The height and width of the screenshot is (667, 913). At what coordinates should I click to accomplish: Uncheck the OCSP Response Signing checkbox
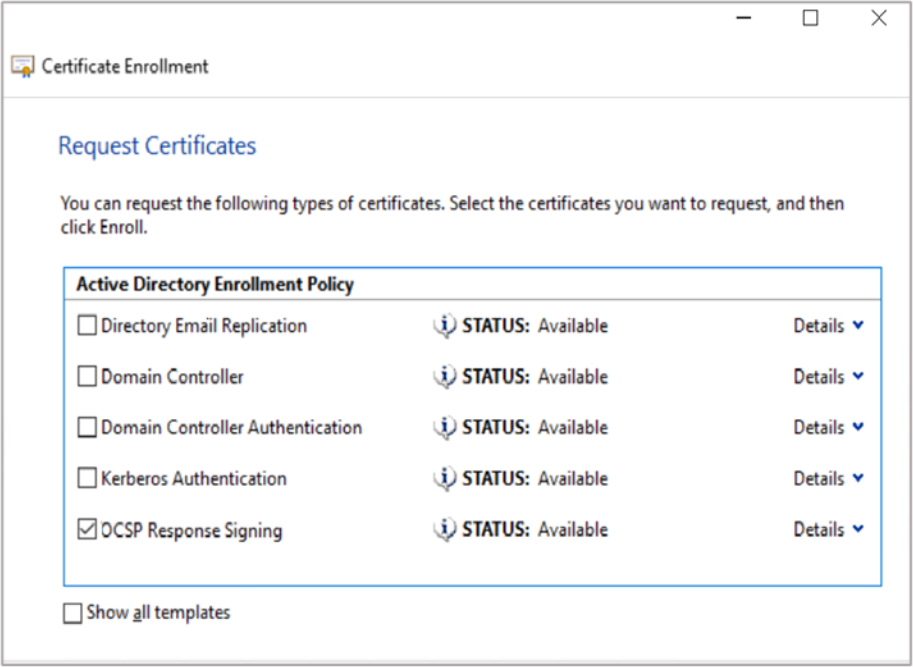pos(88,530)
